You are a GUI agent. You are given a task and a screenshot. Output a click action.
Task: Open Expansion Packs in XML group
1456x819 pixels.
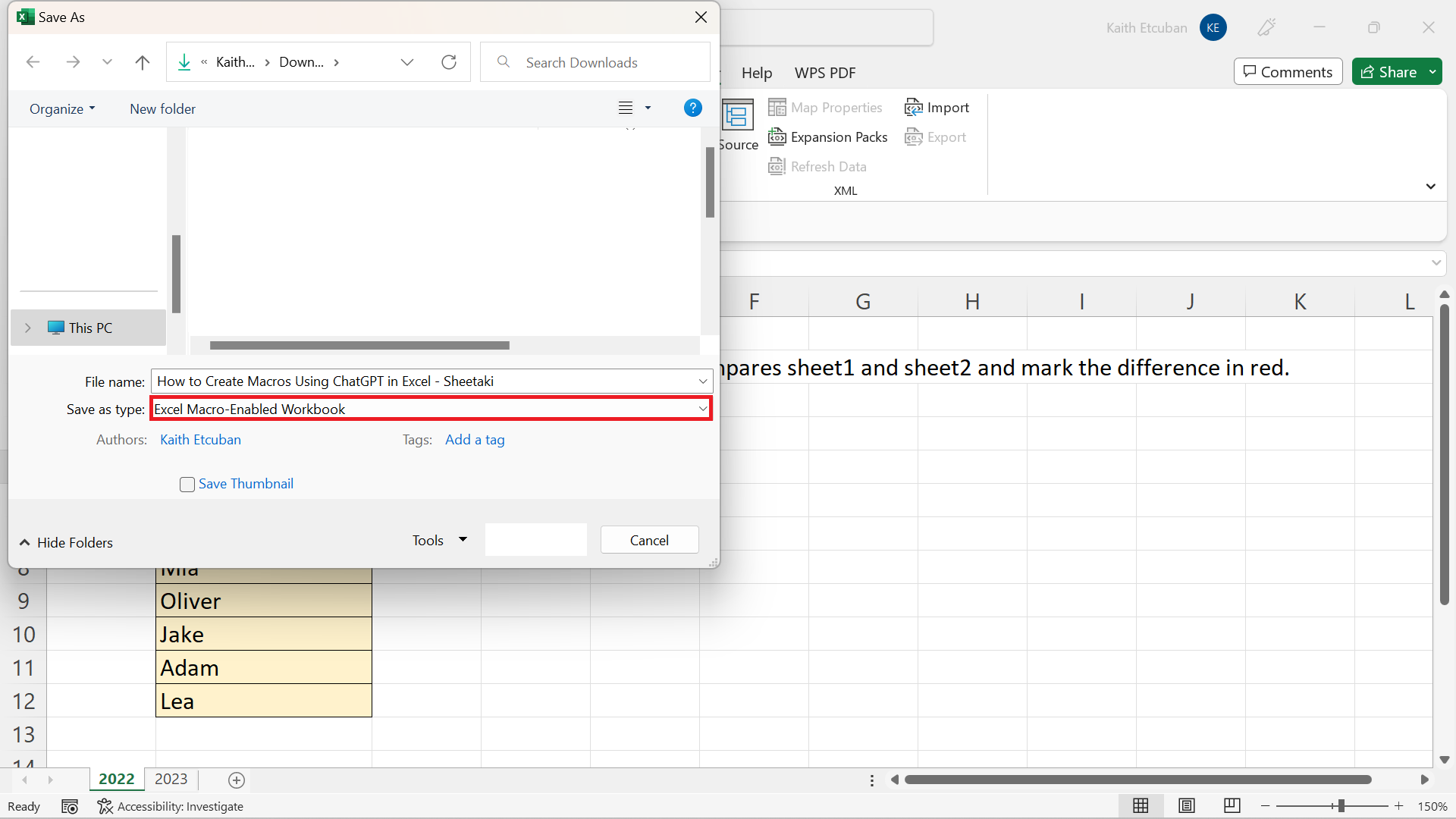(x=828, y=137)
